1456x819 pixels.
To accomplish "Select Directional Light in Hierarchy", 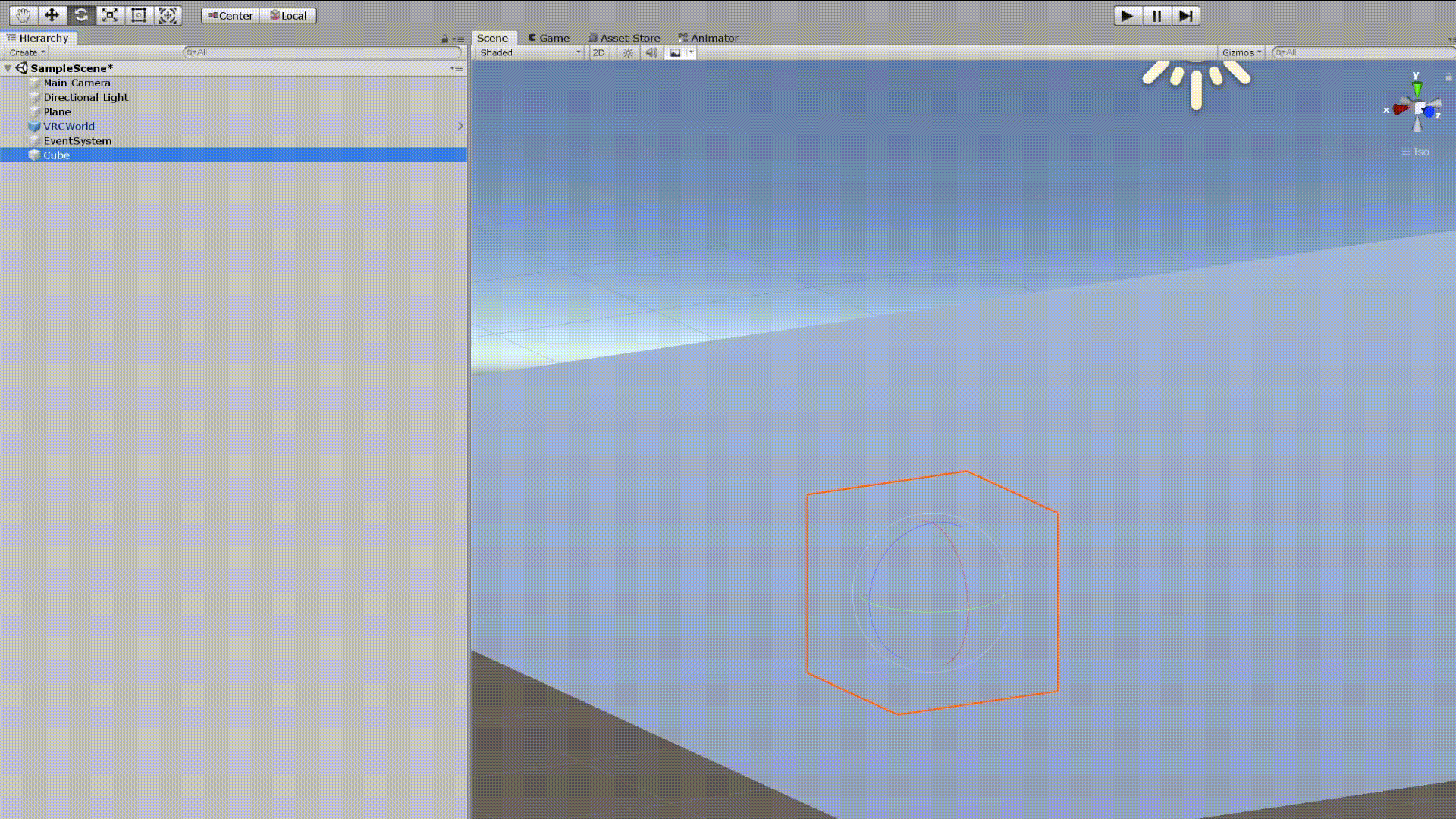I will pyautogui.click(x=86, y=97).
